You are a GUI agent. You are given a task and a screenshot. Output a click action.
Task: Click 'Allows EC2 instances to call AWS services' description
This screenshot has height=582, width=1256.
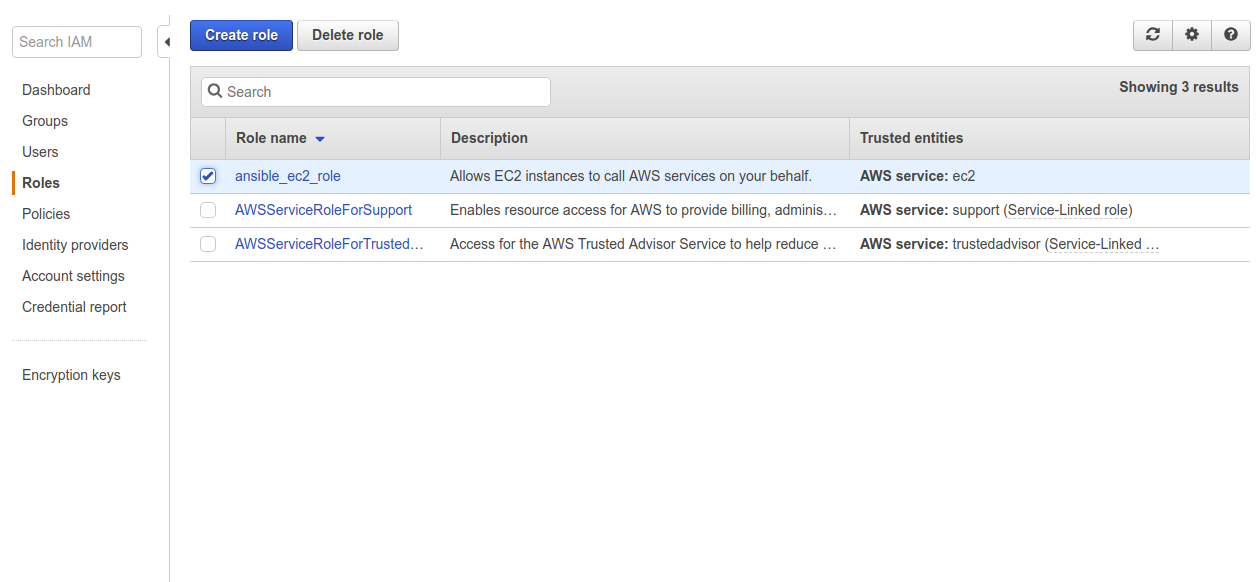(631, 176)
